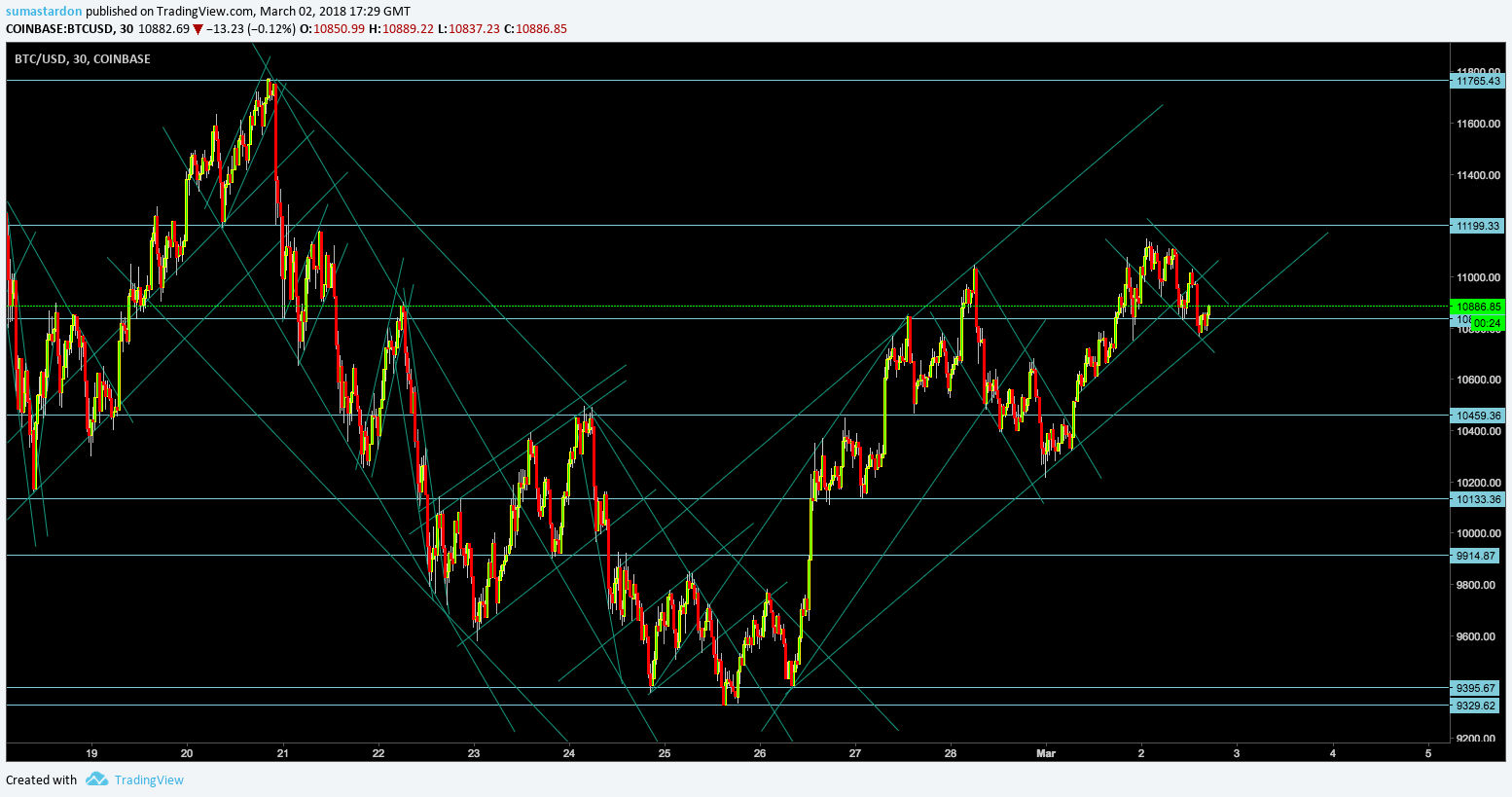The height and width of the screenshot is (797, 1512).
Task: Click date 20 on the time axis
Action: pos(187,753)
